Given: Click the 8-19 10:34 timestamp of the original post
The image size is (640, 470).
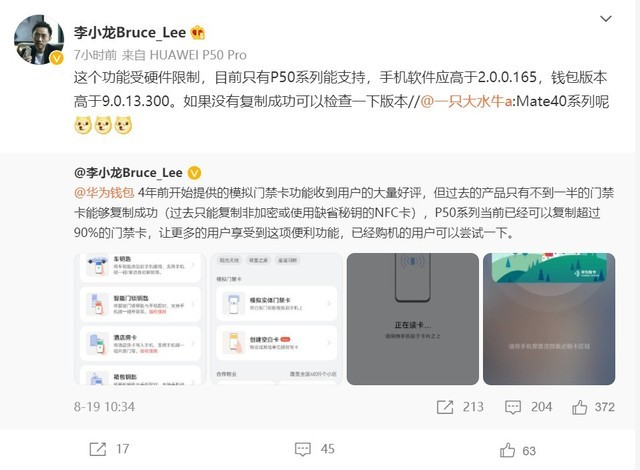Looking at the screenshot, I should (104, 407).
